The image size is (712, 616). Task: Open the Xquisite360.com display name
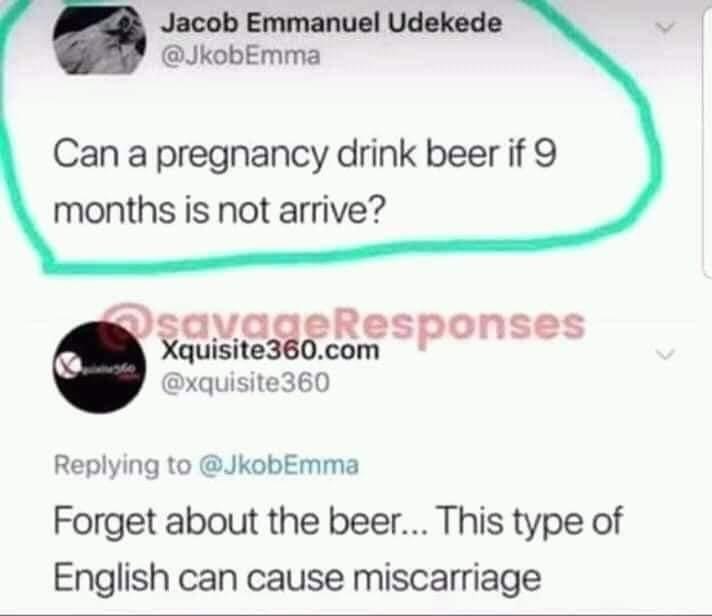tap(271, 351)
